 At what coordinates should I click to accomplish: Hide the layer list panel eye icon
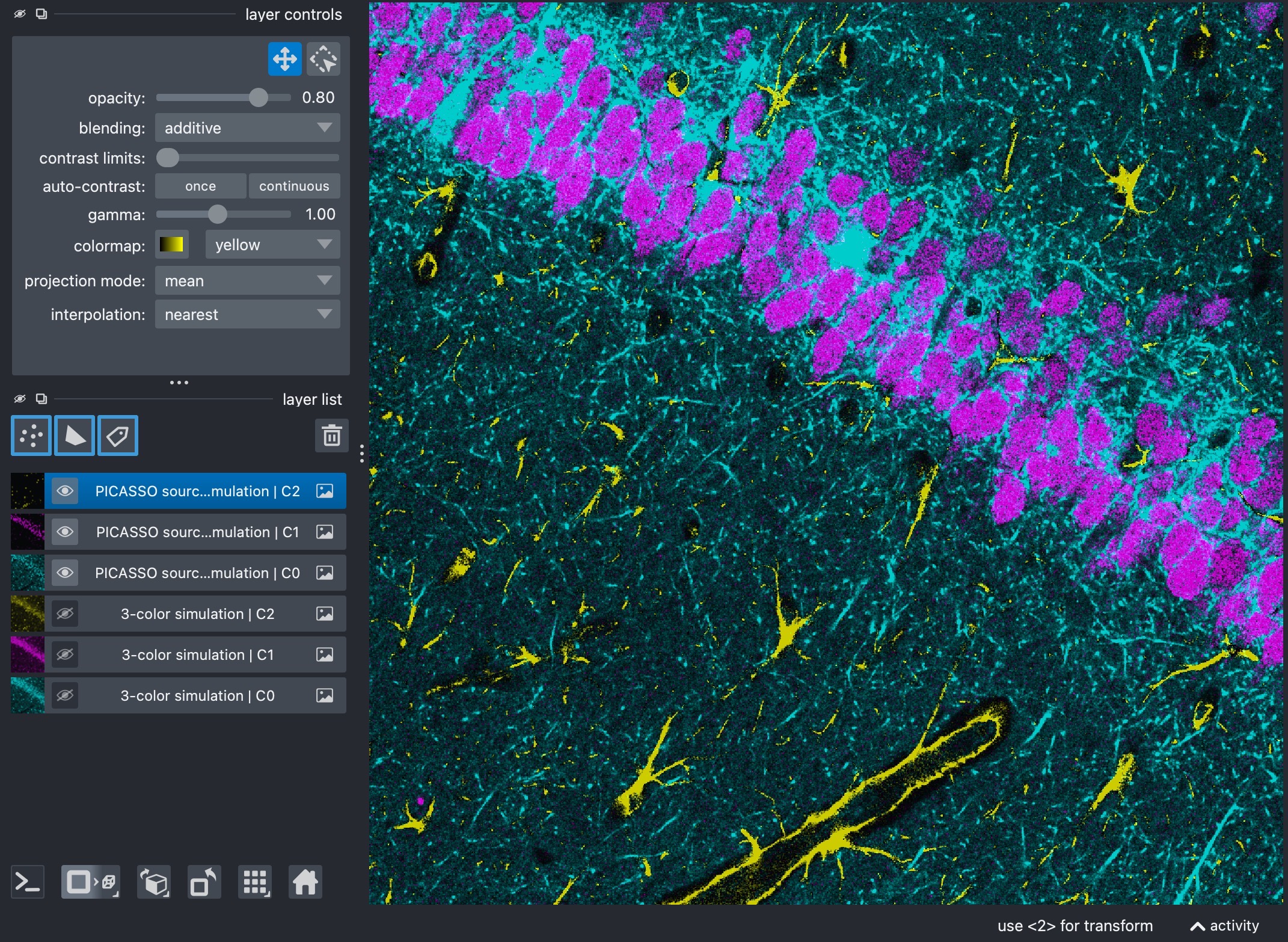coord(20,399)
